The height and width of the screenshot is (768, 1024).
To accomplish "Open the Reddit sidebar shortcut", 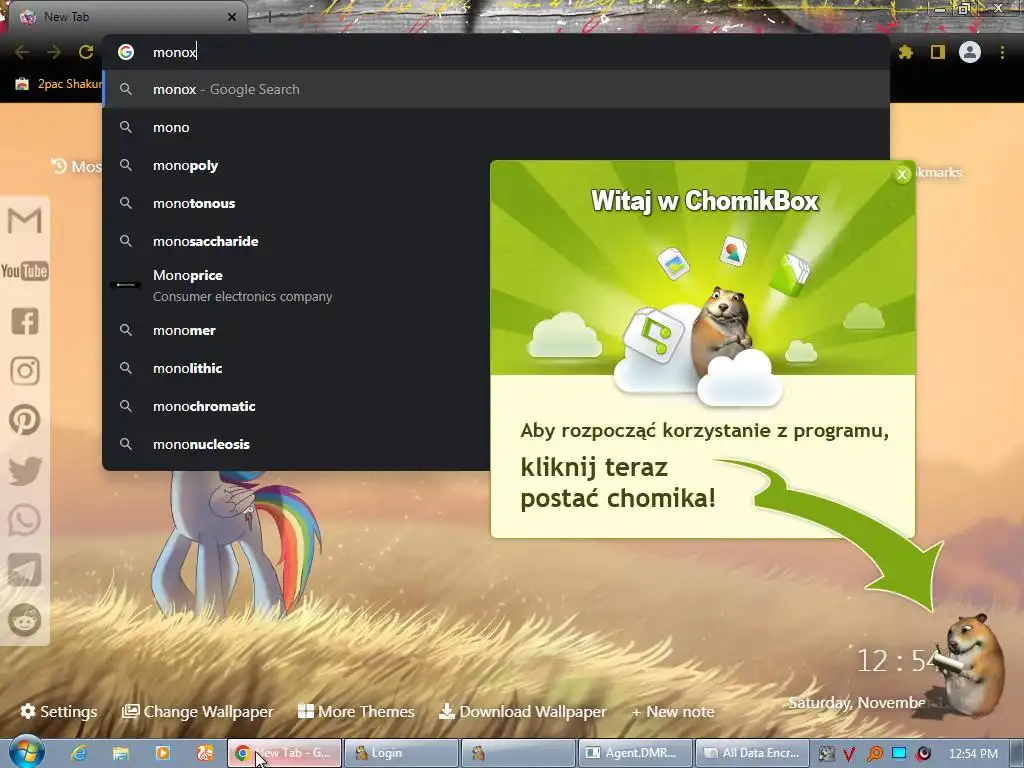I will [x=25, y=620].
